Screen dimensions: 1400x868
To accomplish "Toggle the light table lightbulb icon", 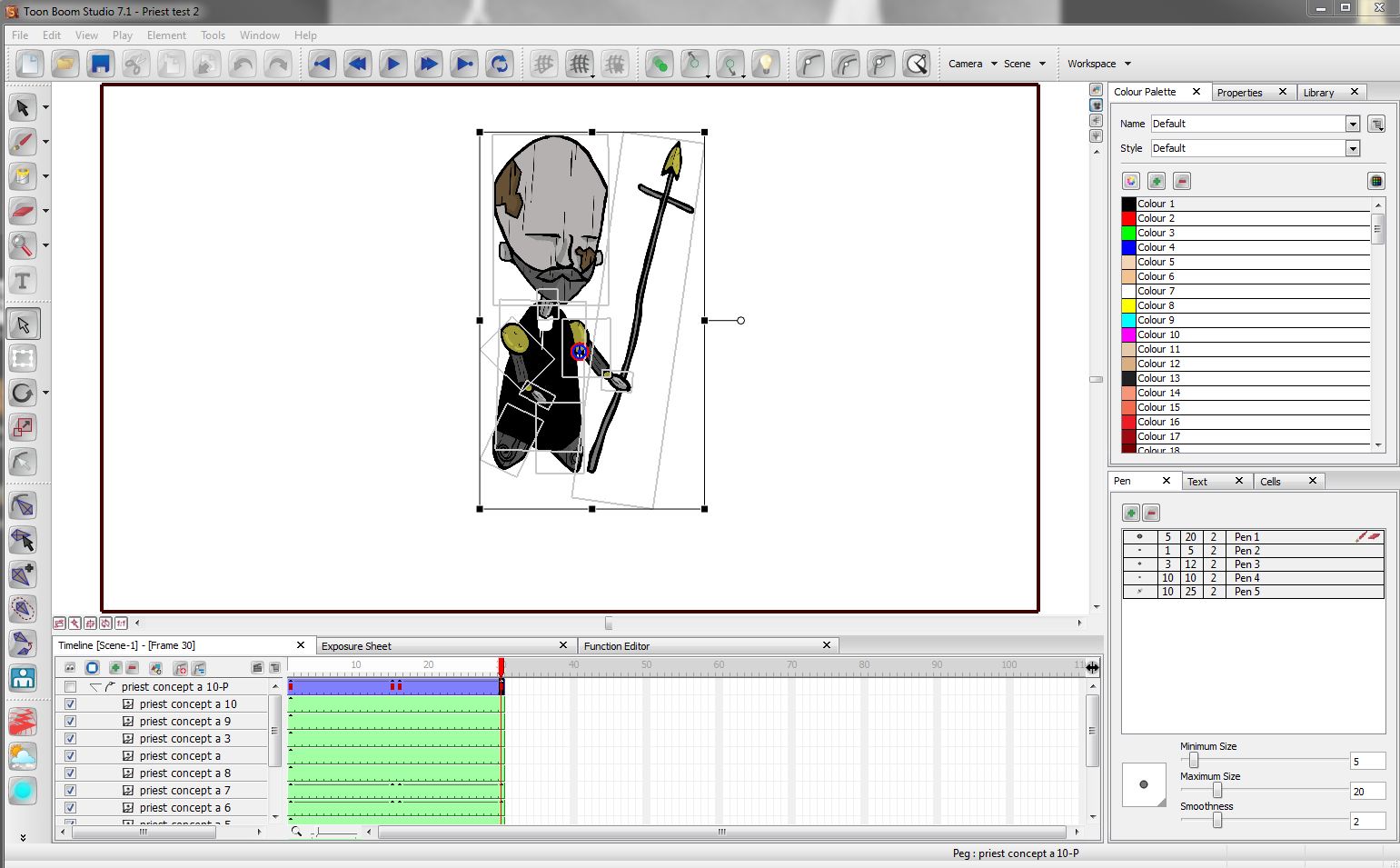I will [x=766, y=64].
